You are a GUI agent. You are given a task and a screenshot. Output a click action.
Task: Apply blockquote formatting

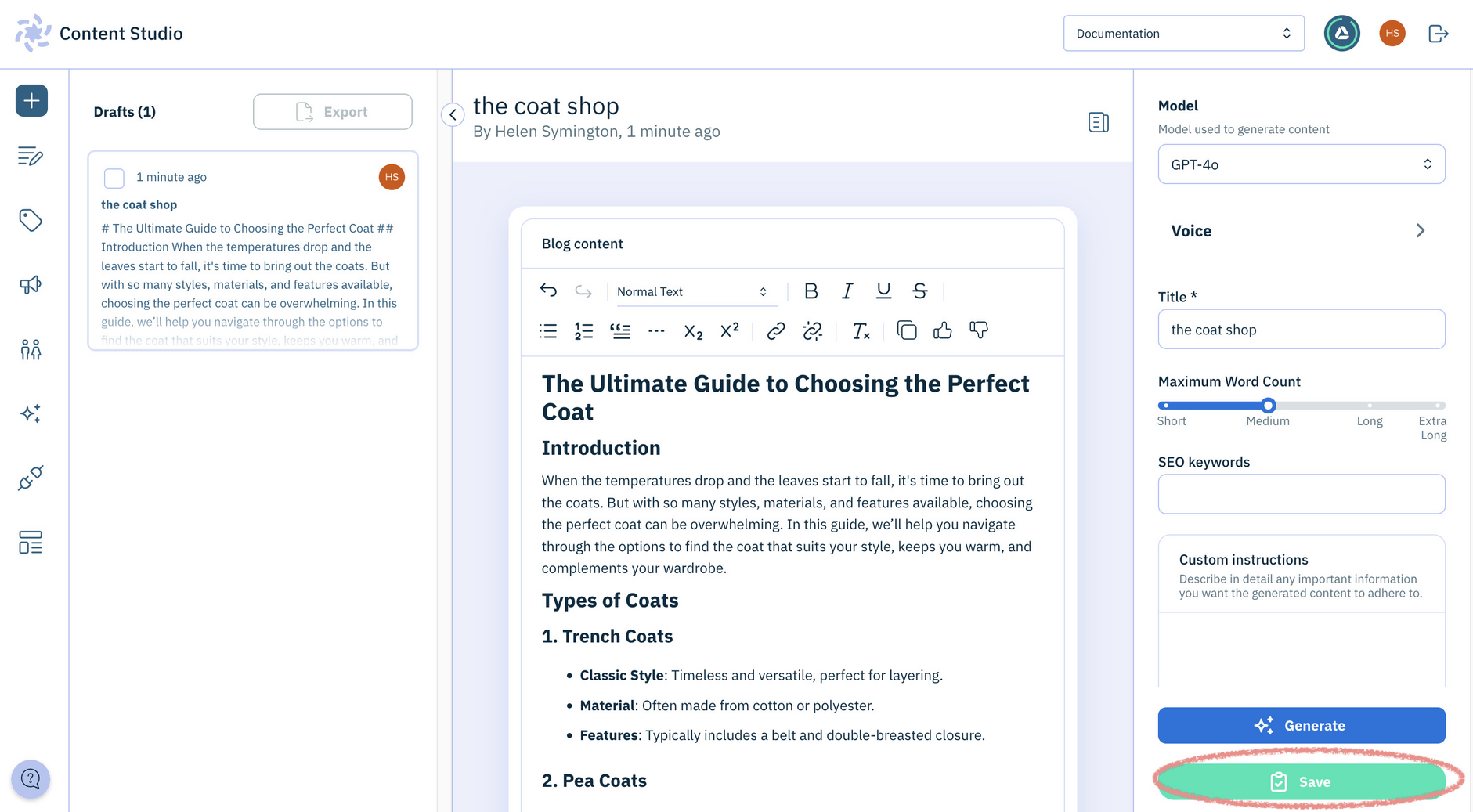620,331
